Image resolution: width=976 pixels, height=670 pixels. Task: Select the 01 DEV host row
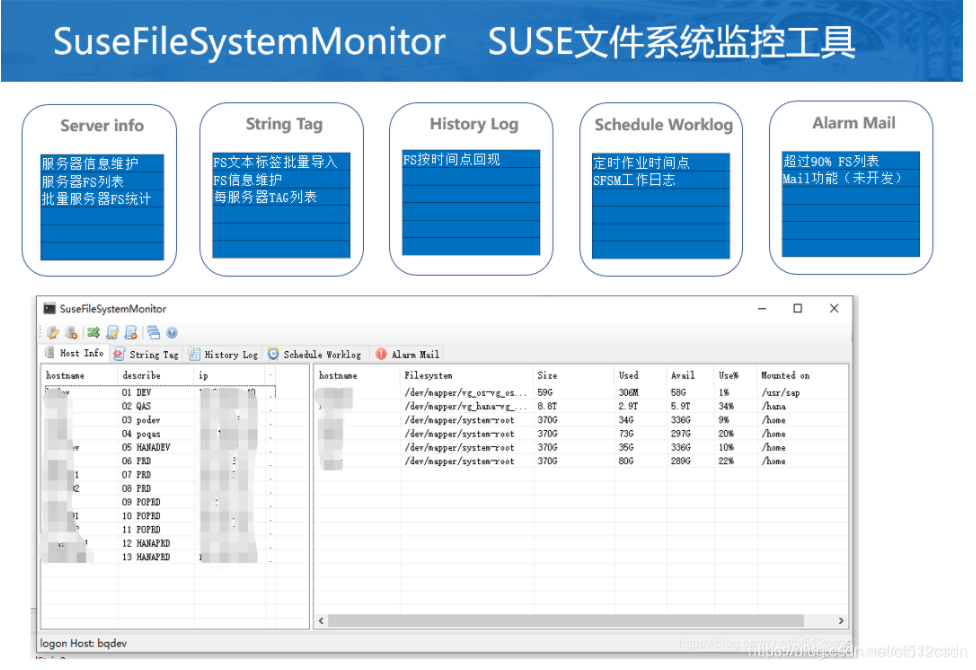(x=159, y=392)
